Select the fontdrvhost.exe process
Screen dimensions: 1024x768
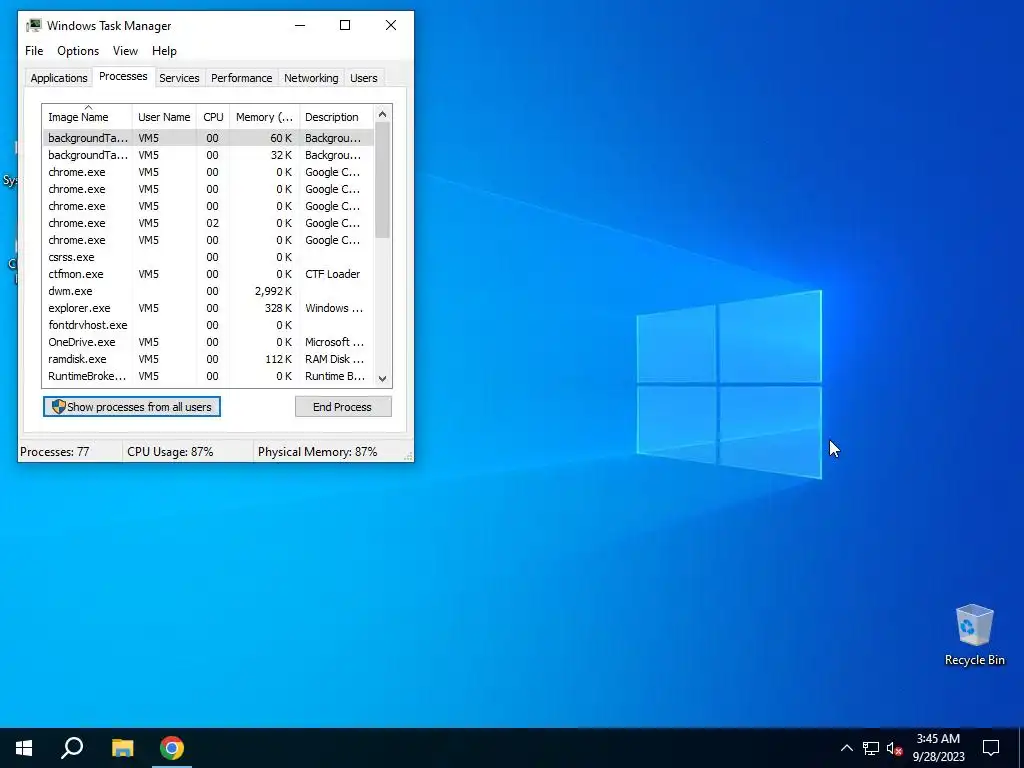208,325
